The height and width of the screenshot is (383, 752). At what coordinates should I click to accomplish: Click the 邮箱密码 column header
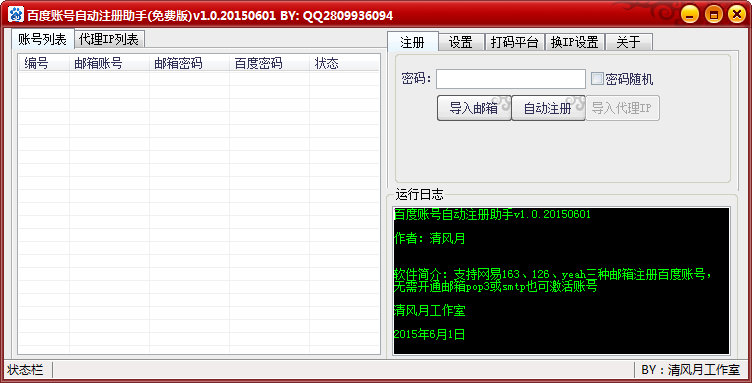point(189,63)
